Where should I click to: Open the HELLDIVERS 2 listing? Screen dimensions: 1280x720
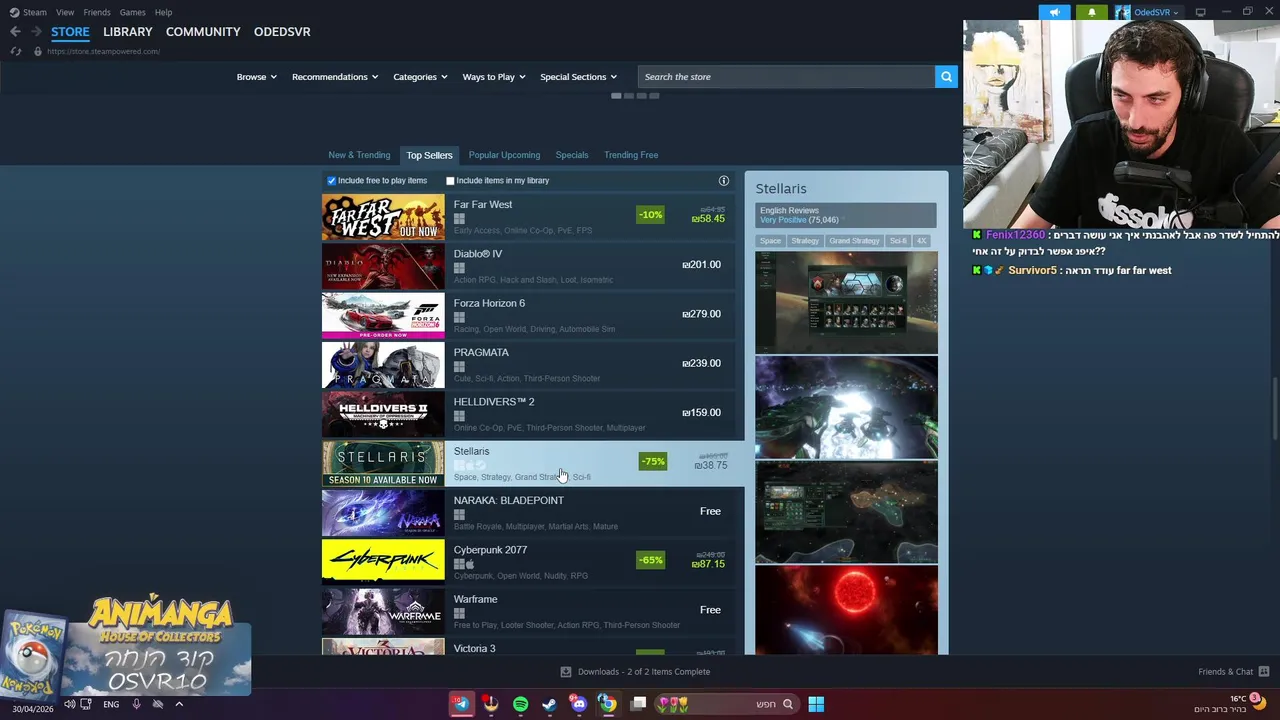click(533, 413)
